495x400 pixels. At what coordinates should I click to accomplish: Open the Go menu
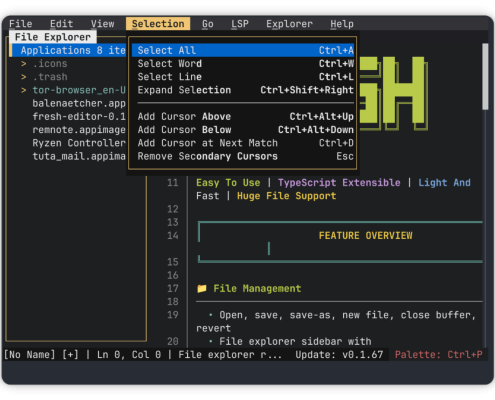[x=207, y=24]
